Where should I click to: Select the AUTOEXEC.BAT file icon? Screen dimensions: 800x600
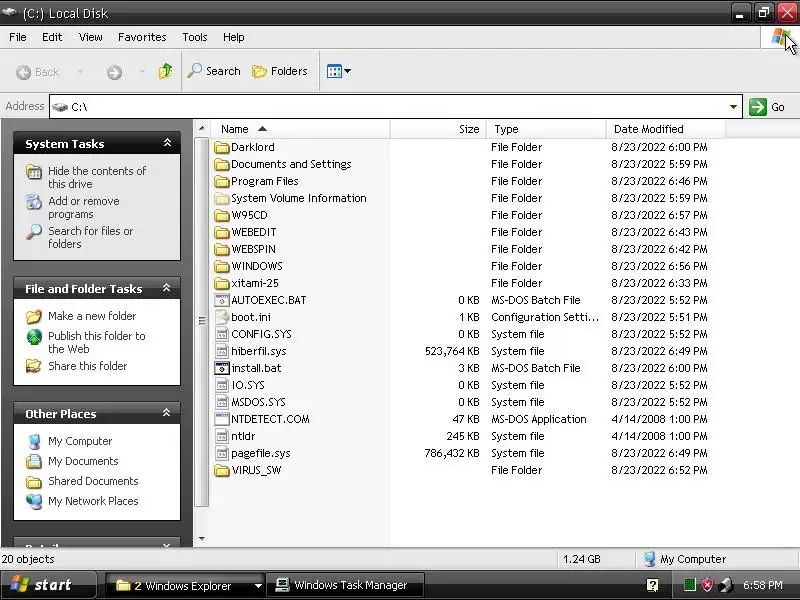tap(221, 300)
